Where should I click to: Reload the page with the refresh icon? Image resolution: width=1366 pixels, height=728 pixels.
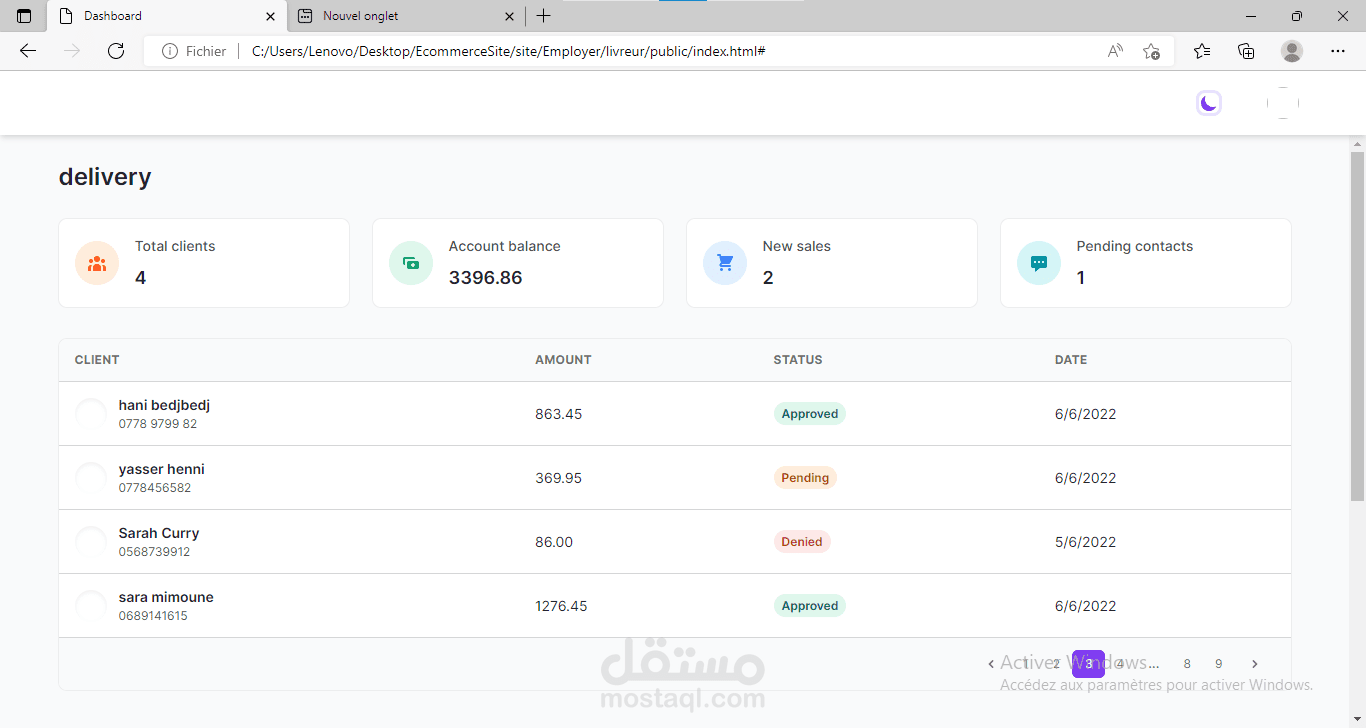[116, 51]
